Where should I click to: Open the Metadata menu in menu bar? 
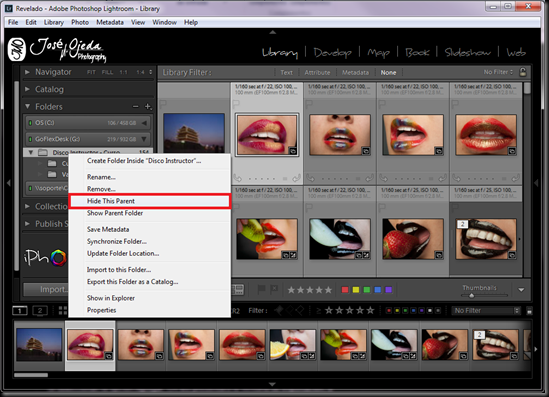110,22
